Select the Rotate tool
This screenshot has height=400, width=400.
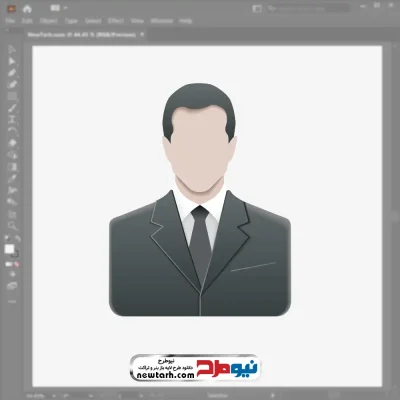tap(12, 131)
